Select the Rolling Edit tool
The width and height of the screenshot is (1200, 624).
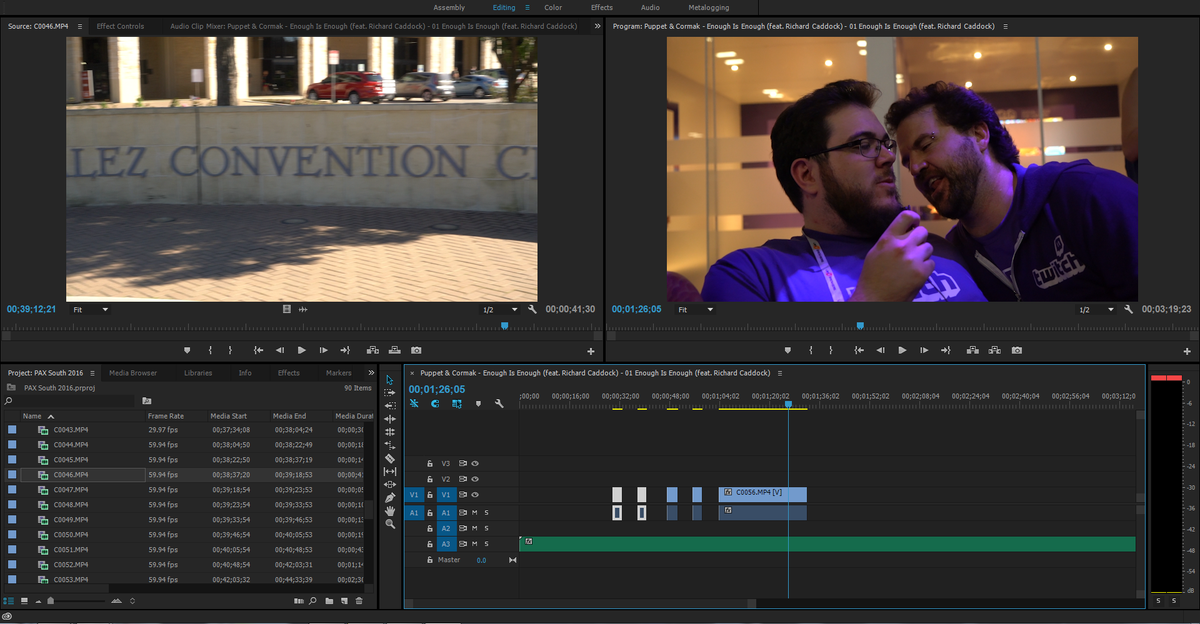390,432
